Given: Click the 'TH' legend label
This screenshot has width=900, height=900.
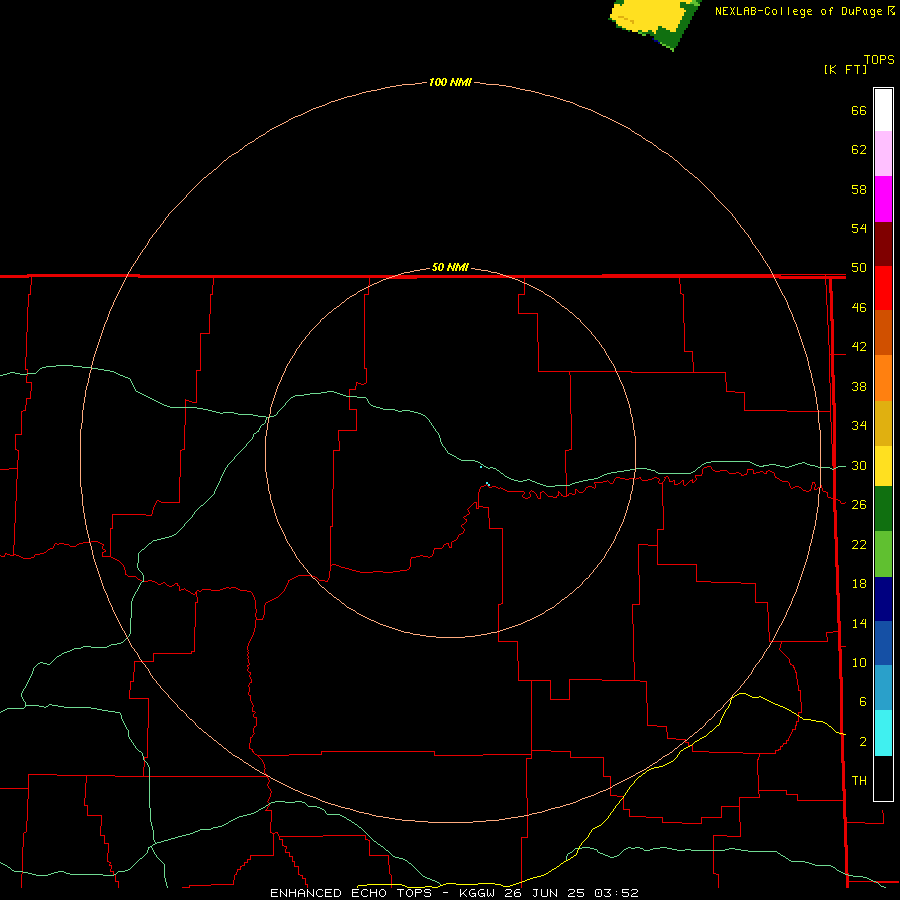Looking at the screenshot, I should click(x=859, y=780).
